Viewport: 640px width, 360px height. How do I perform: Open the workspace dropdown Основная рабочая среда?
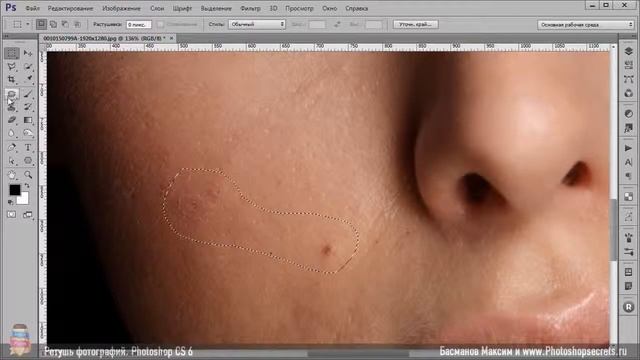tap(586, 24)
